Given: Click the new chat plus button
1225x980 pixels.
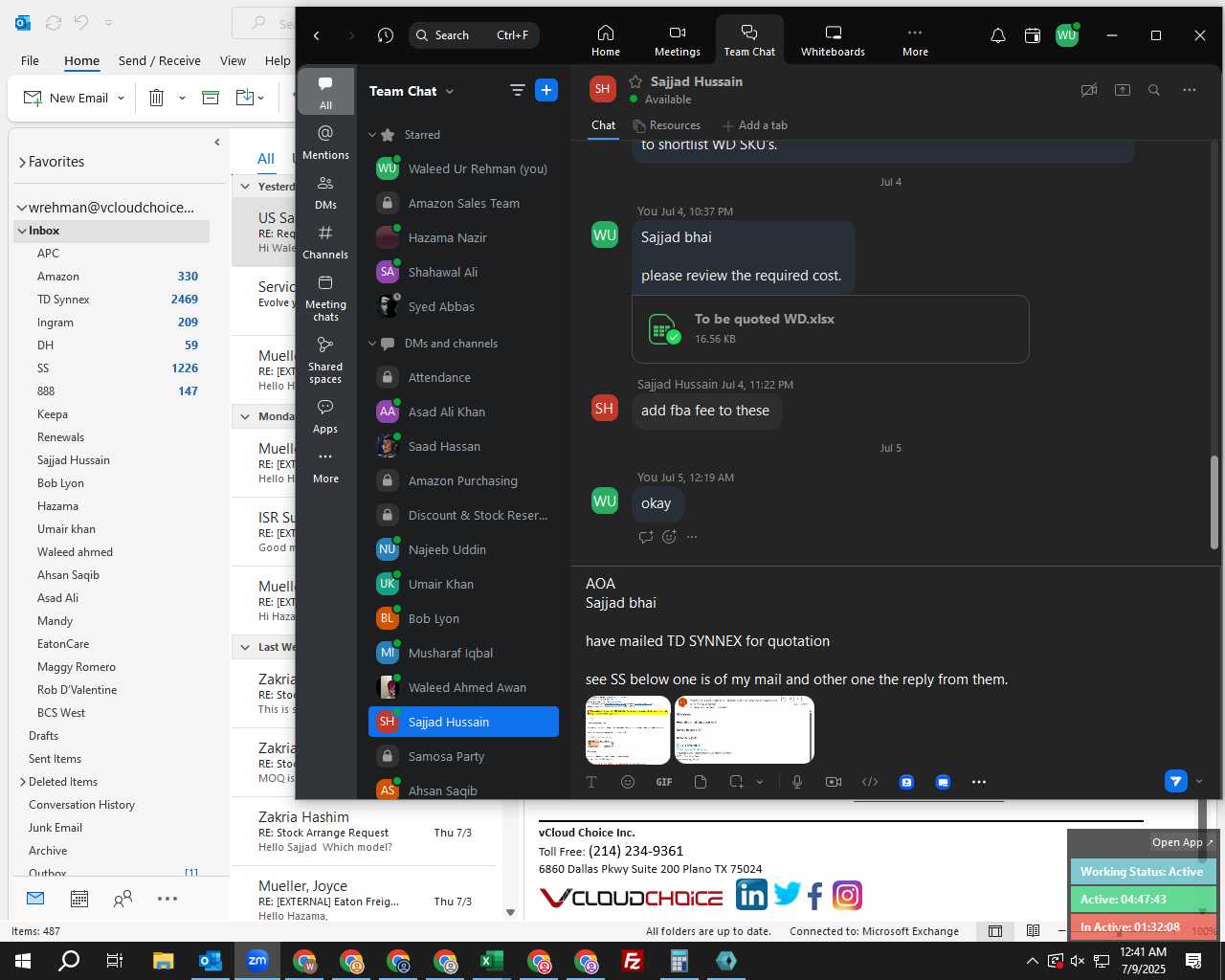Looking at the screenshot, I should pyautogui.click(x=546, y=90).
